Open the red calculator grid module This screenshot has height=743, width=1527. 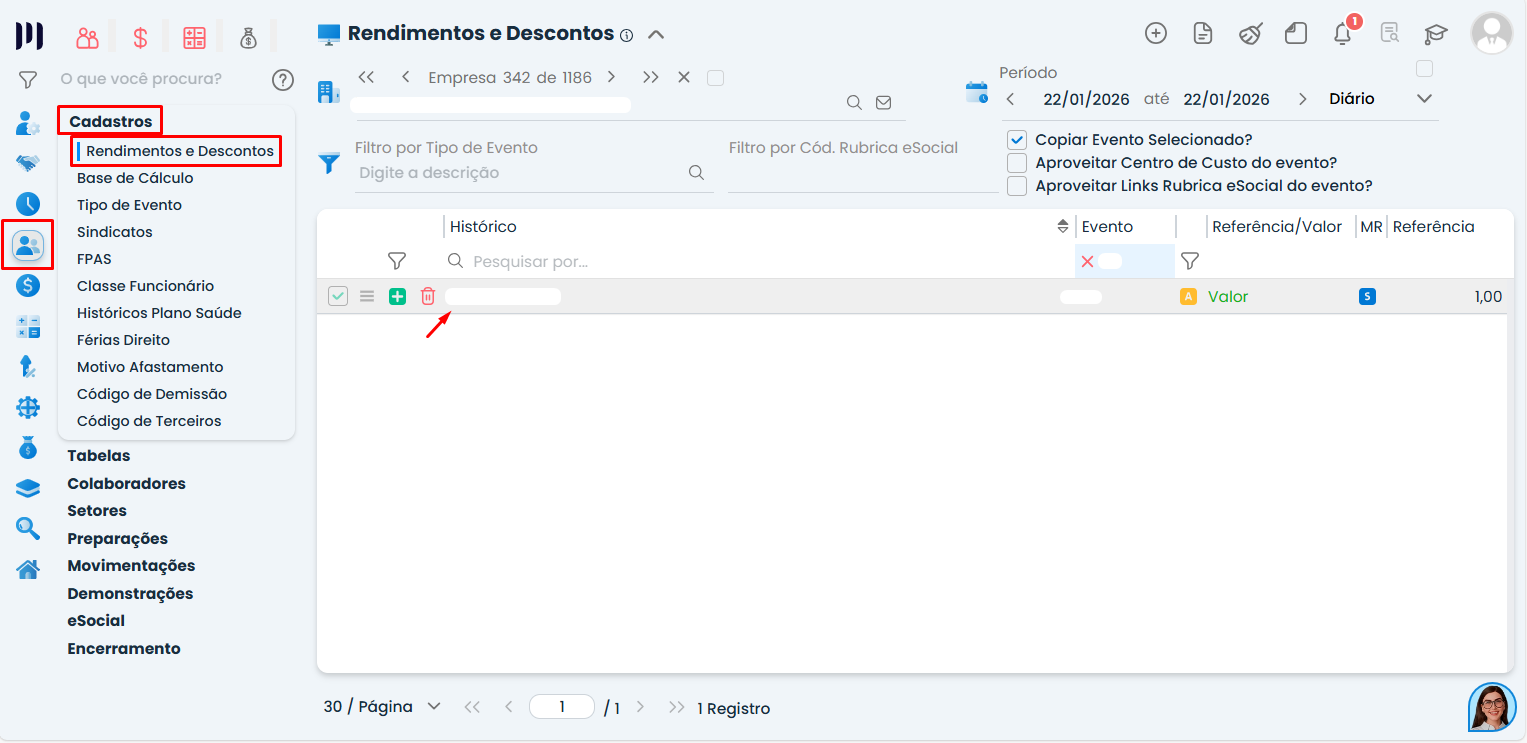pos(194,38)
